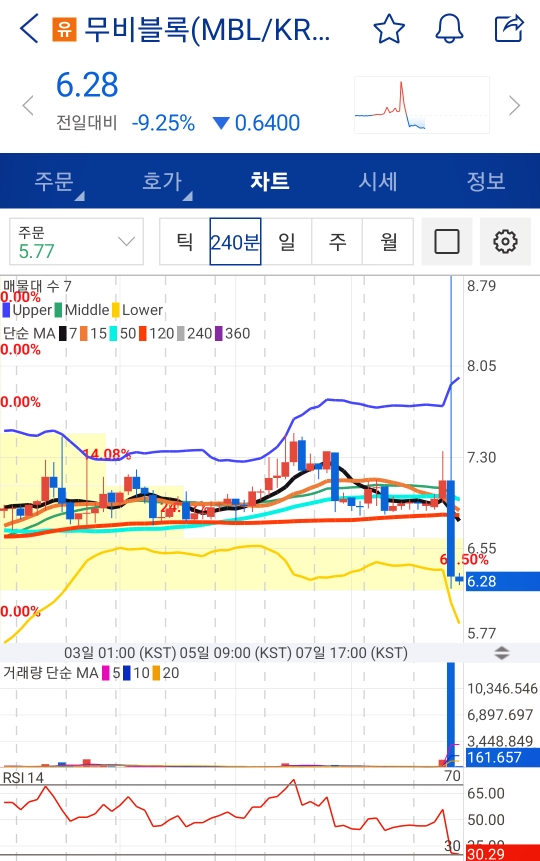Open the 시세 tab
540x861 pixels.
[x=378, y=181]
